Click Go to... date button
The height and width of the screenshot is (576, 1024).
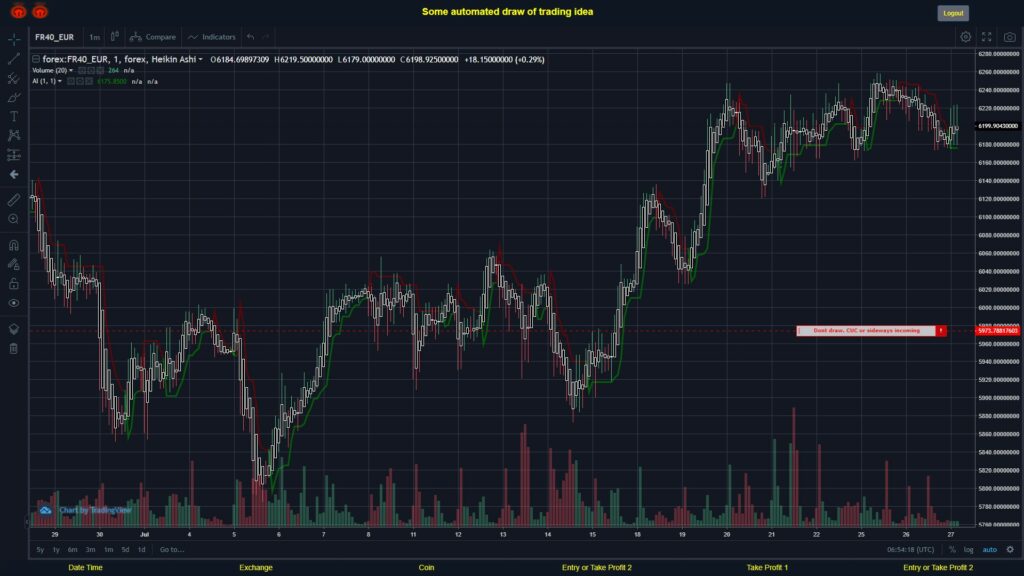(172, 550)
